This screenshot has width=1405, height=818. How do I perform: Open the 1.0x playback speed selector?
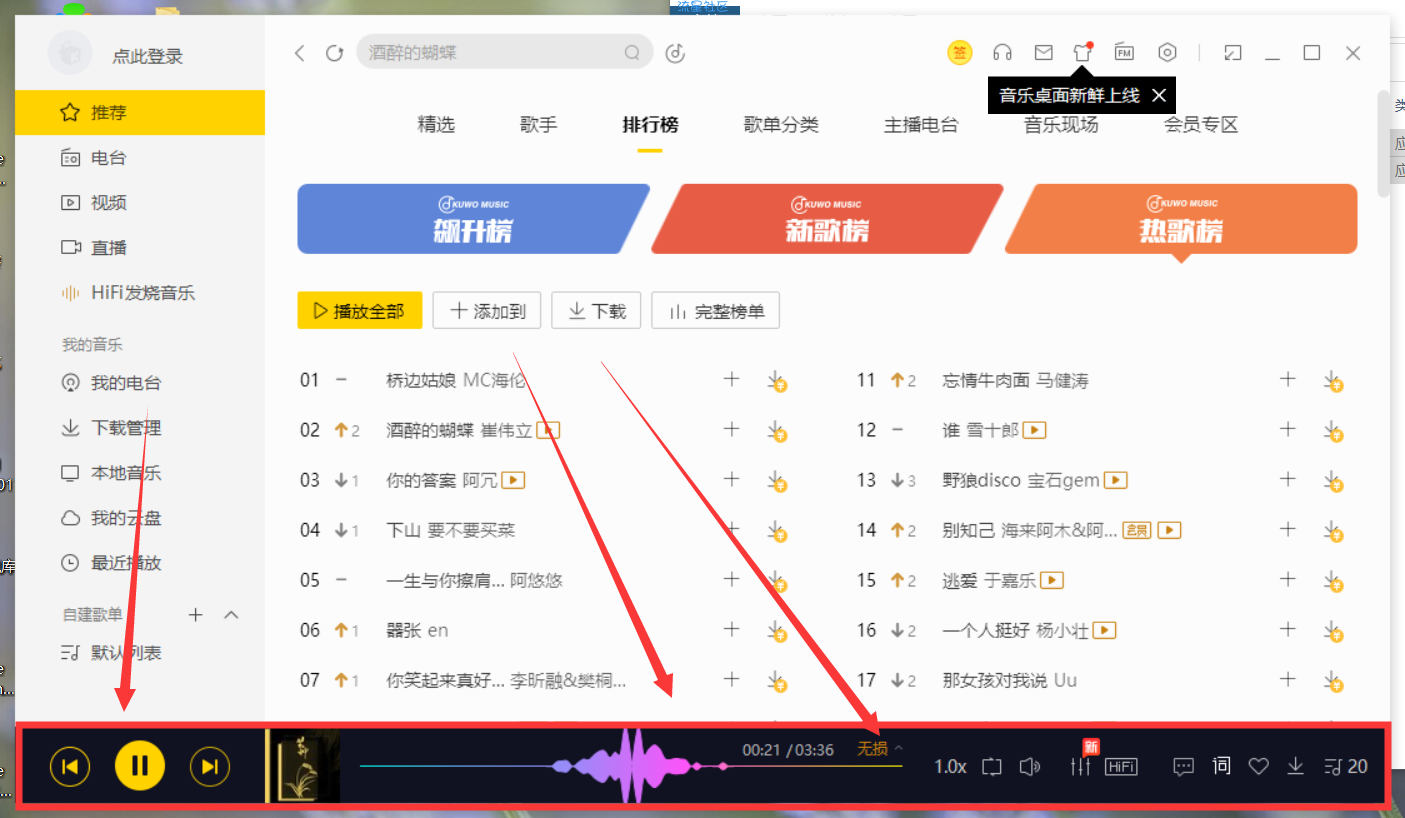[950, 767]
